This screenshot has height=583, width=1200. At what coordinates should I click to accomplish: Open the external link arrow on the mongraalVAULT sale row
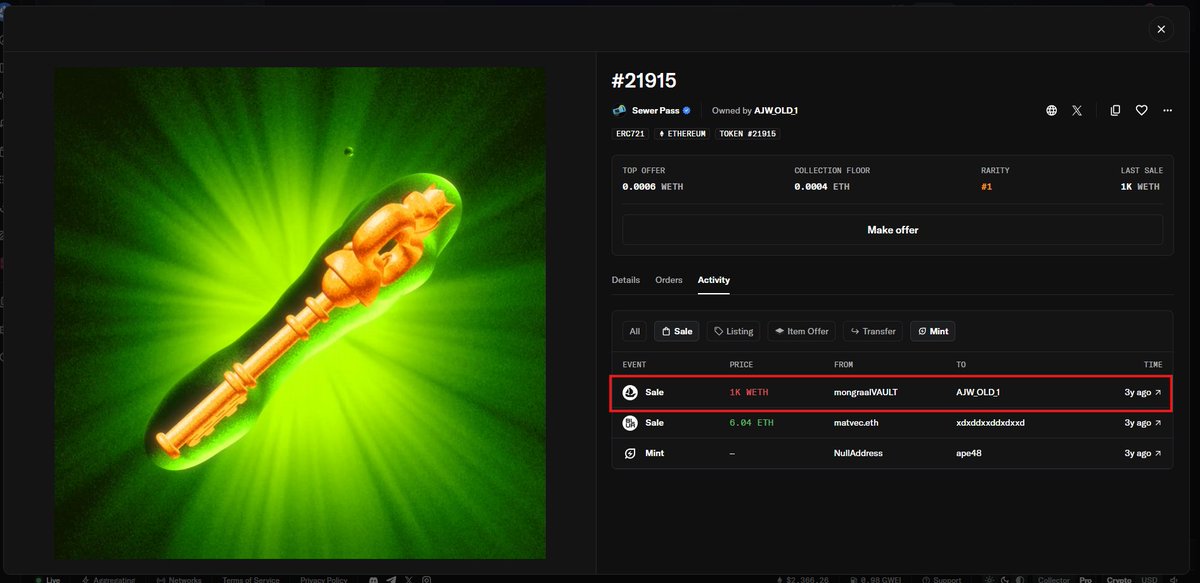tap(1159, 393)
